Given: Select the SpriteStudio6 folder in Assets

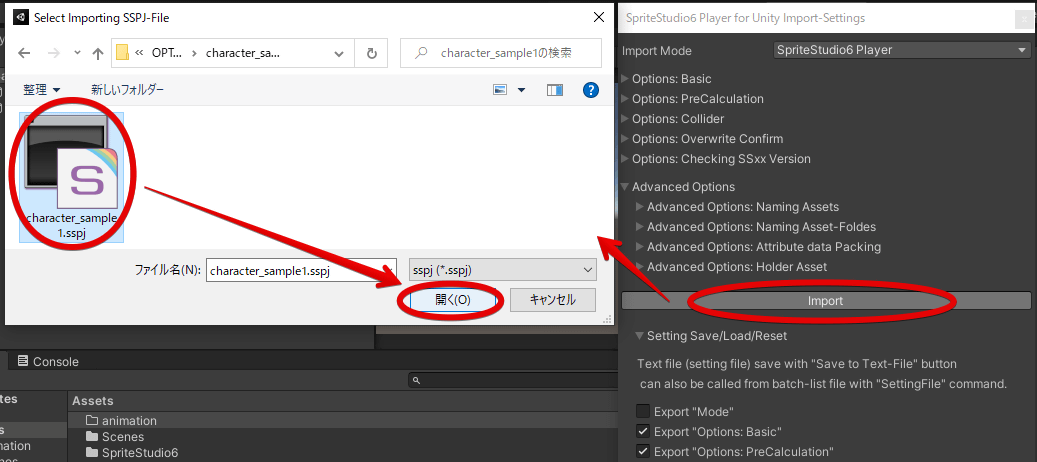Looking at the screenshot, I should pyautogui.click(x=132, y=453).
